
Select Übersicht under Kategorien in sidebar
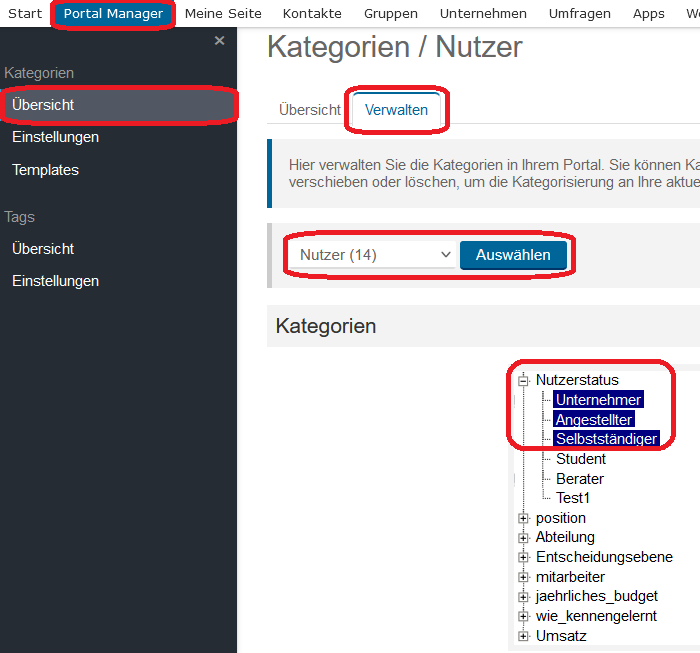click(119, 105)
